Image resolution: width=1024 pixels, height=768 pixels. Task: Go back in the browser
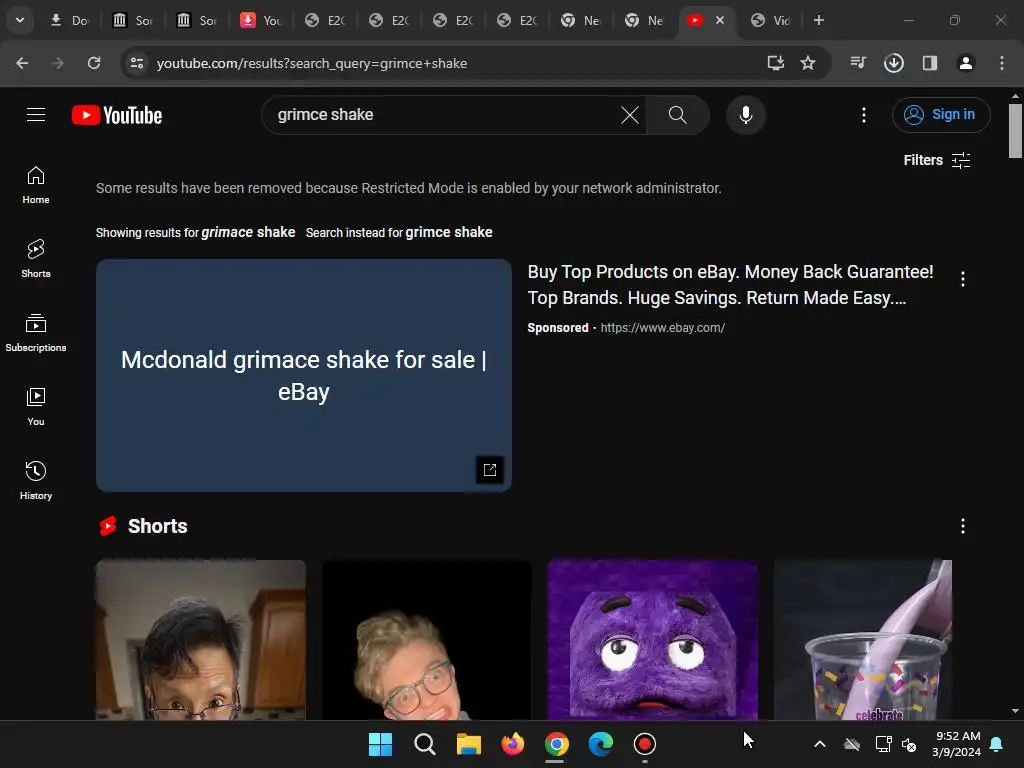pos(22,63)
